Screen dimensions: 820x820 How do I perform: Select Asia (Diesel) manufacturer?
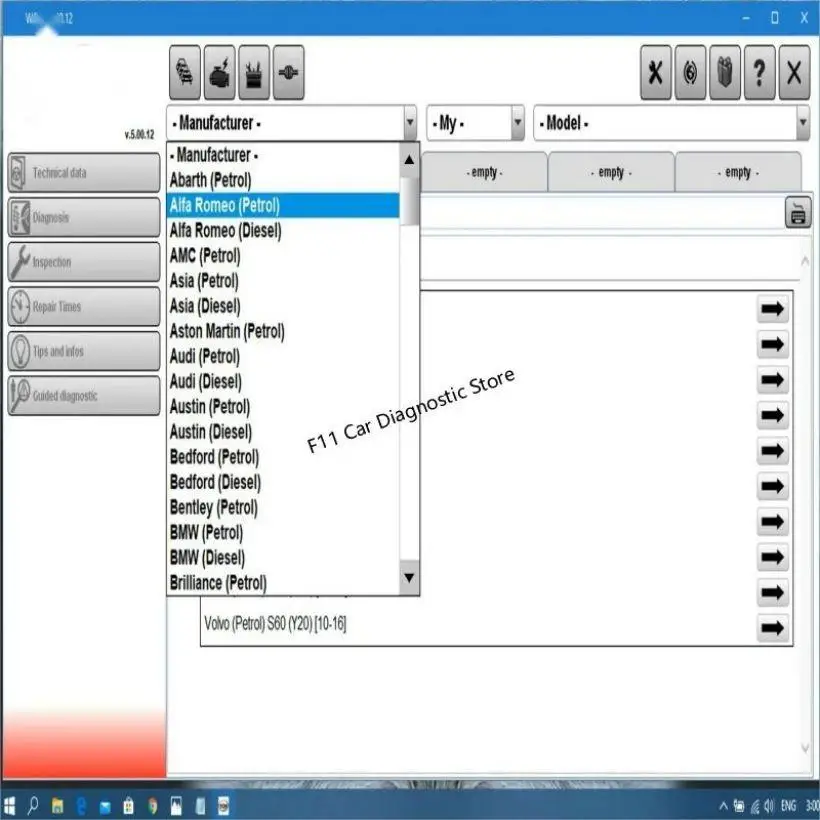click(283, 305)
